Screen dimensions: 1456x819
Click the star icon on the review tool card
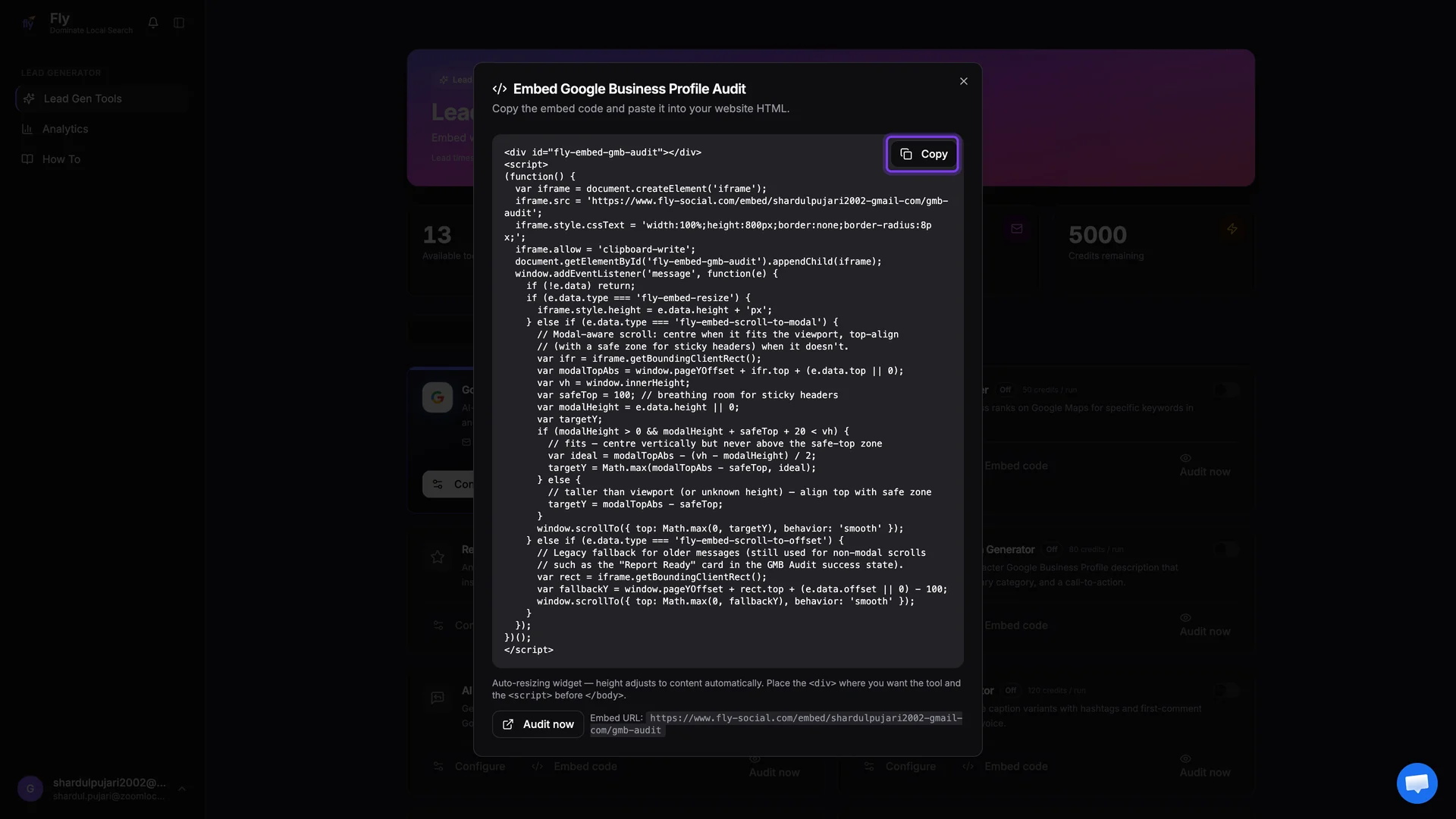tap(438, 557)
